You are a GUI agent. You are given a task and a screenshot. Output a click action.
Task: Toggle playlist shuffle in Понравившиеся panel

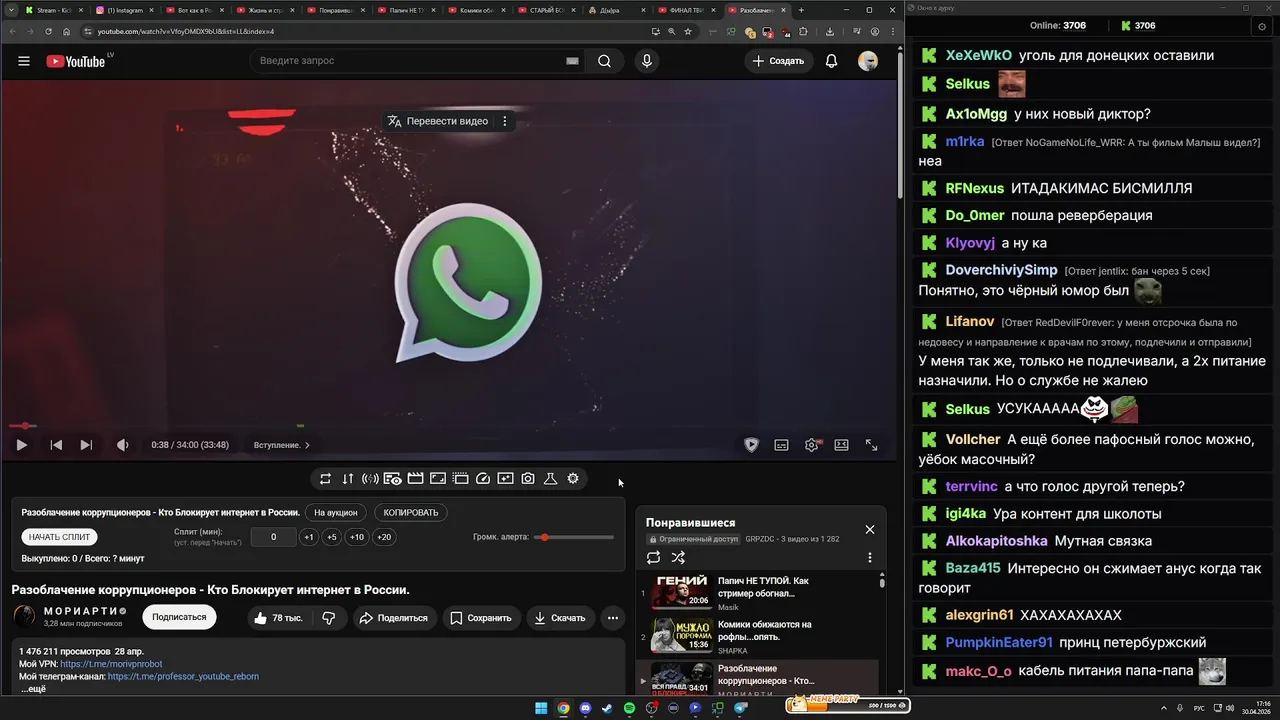678,558
